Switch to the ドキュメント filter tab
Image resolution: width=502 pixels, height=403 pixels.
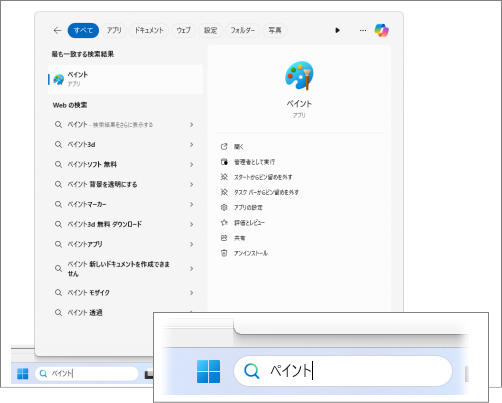149,30
